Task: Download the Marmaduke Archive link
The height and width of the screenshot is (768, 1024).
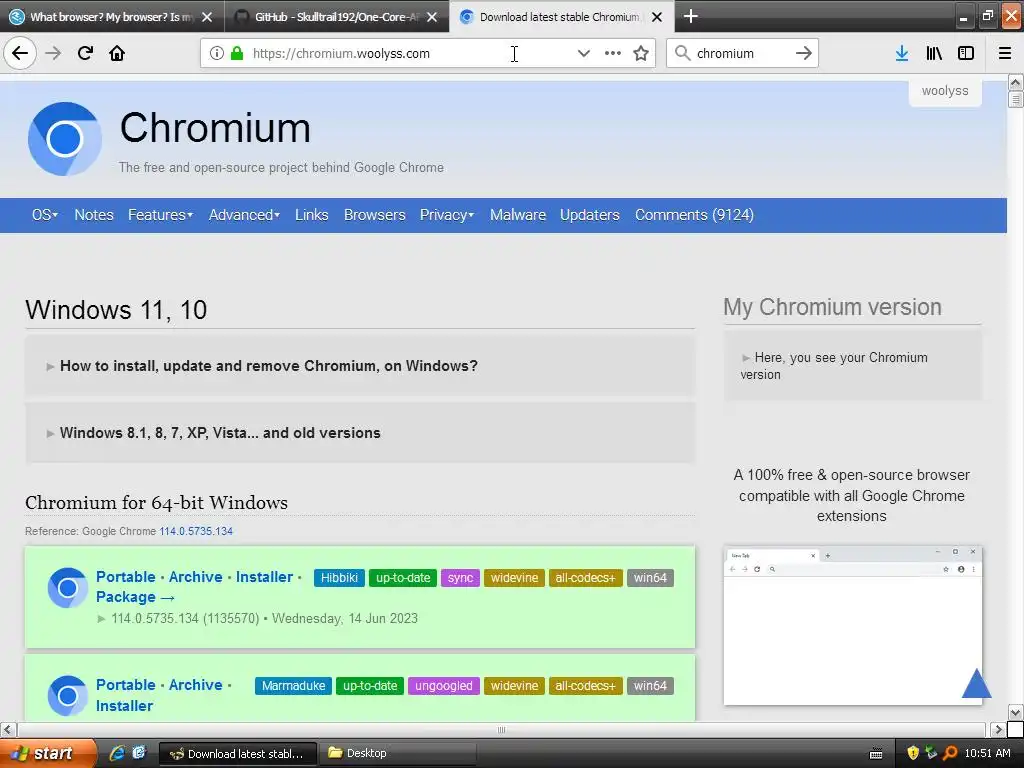Action: coord(196,684)
